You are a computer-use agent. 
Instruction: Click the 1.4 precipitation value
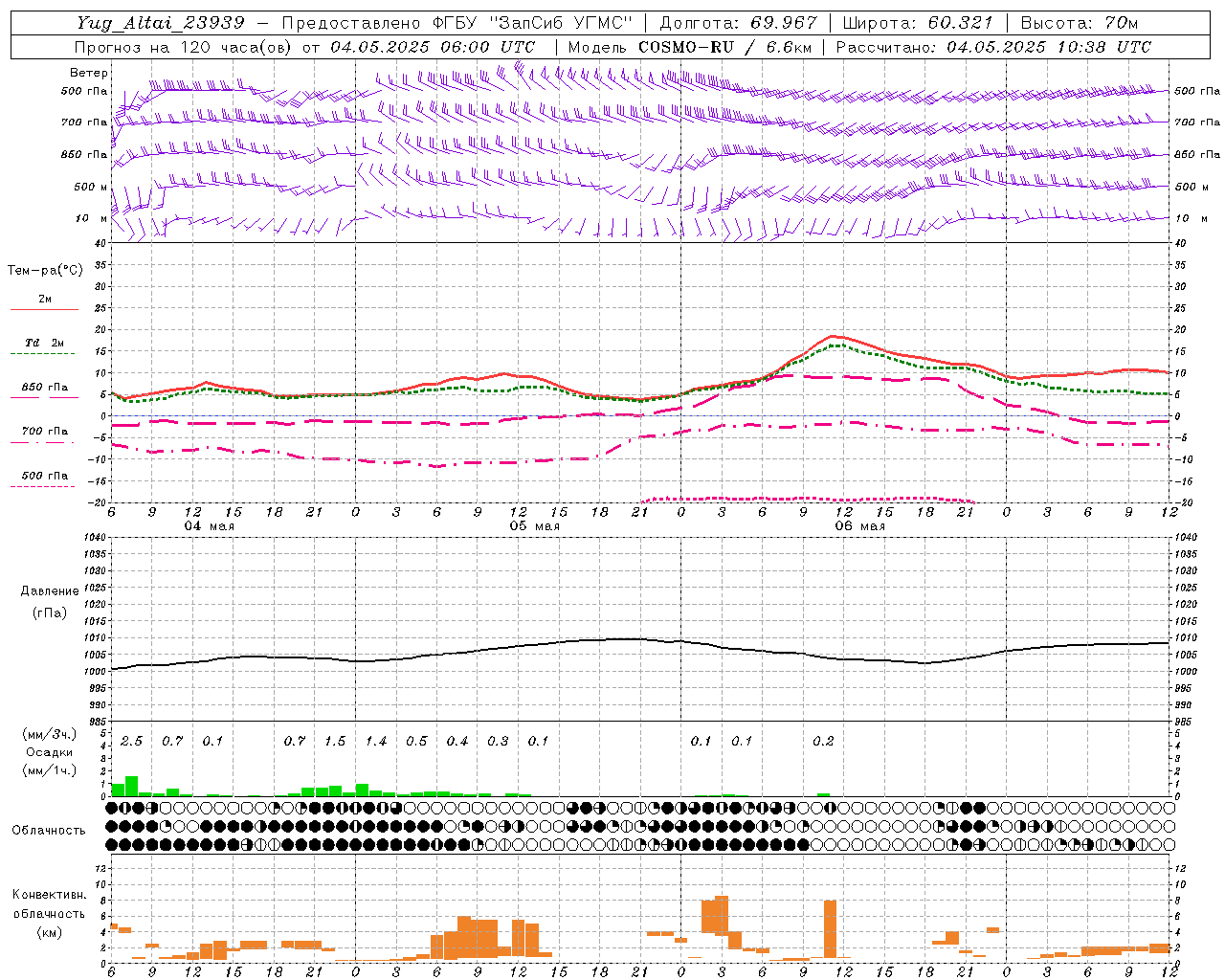pos(376,741)
